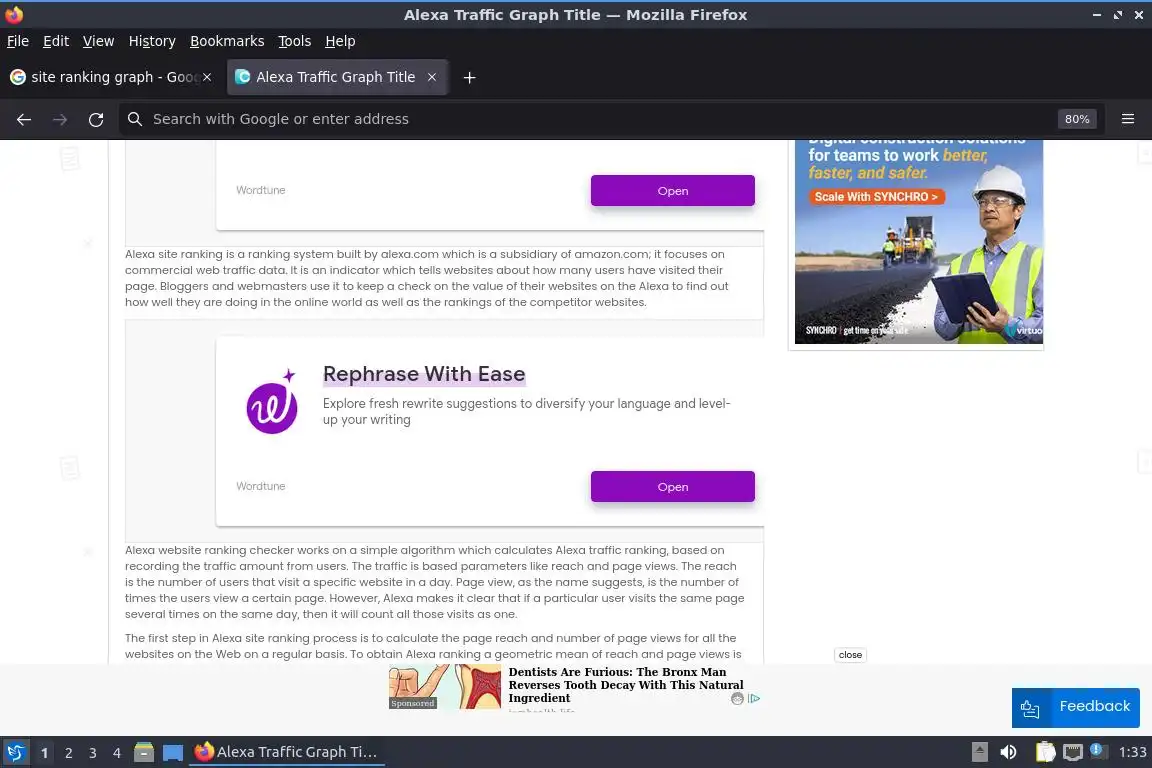Click the sponsored dental ad thumbnail

coord(444,687)
